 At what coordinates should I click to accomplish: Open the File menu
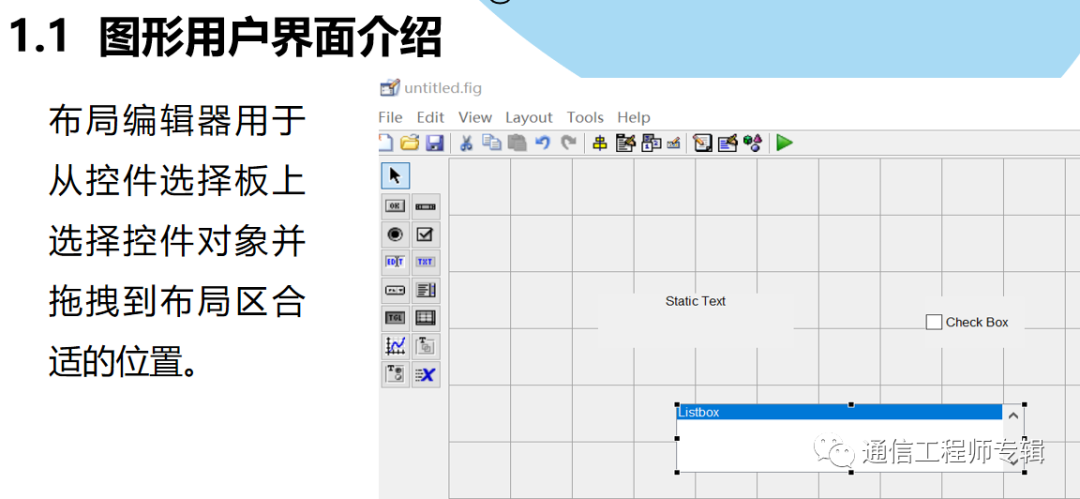coord(390,118)
